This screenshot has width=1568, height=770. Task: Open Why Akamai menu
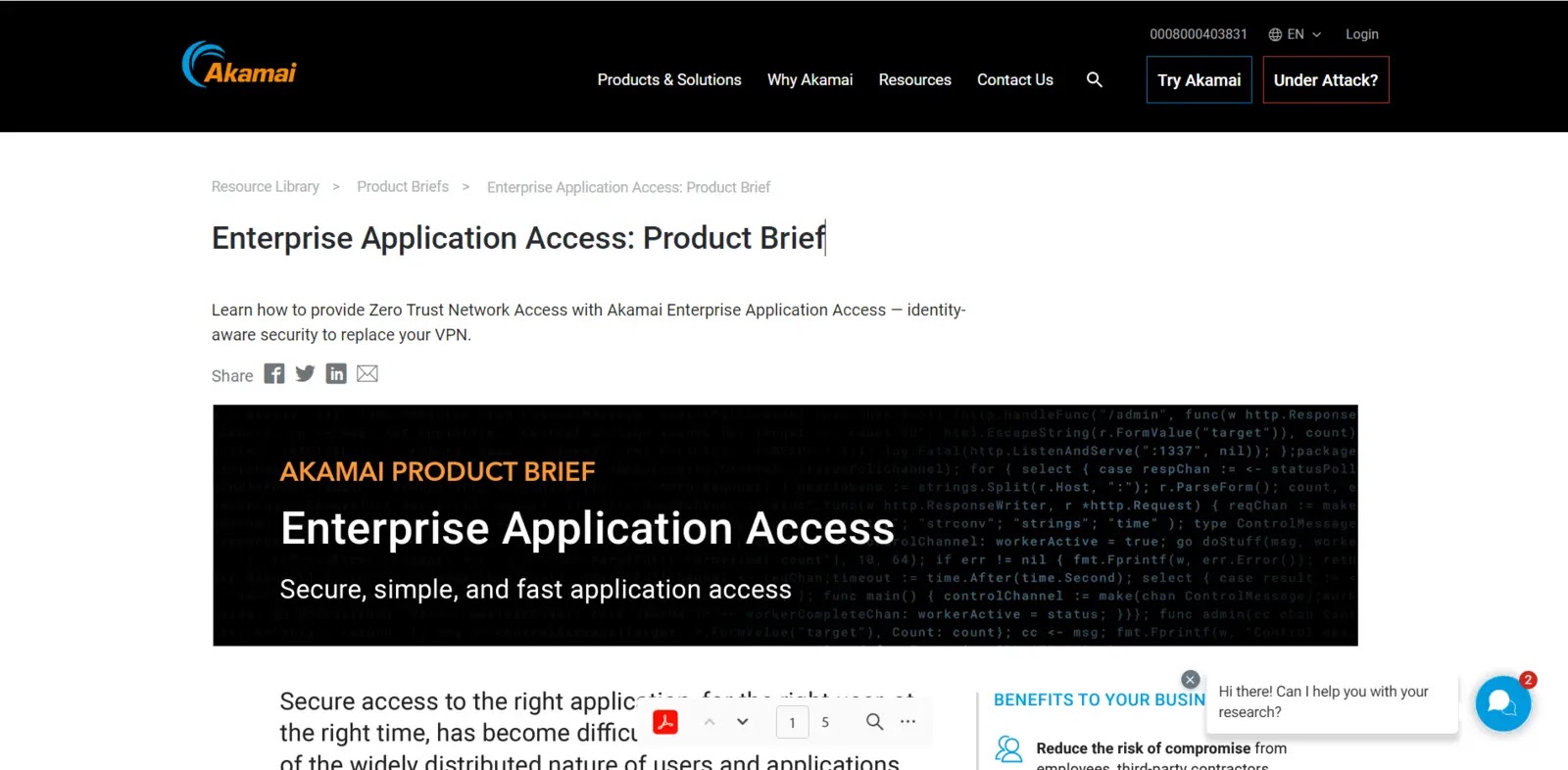(809, 79)
